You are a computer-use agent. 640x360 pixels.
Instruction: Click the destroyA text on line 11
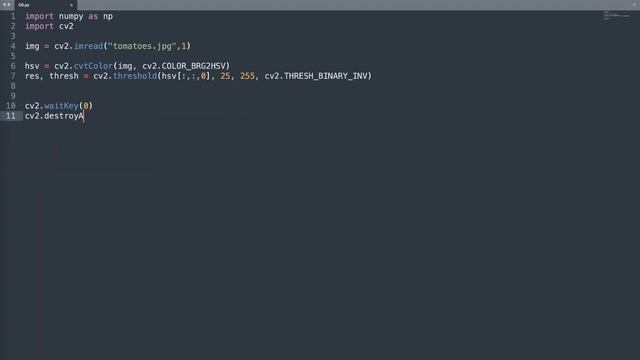pos(64,116)
